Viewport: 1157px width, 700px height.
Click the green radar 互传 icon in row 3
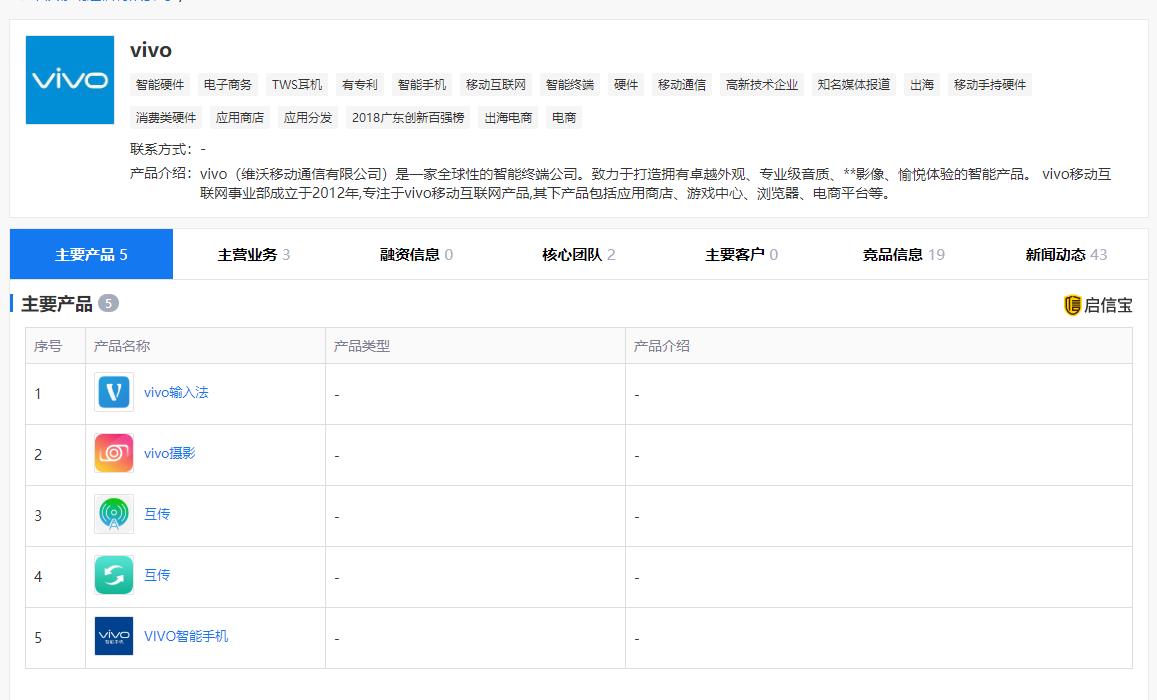click(114, 515)
